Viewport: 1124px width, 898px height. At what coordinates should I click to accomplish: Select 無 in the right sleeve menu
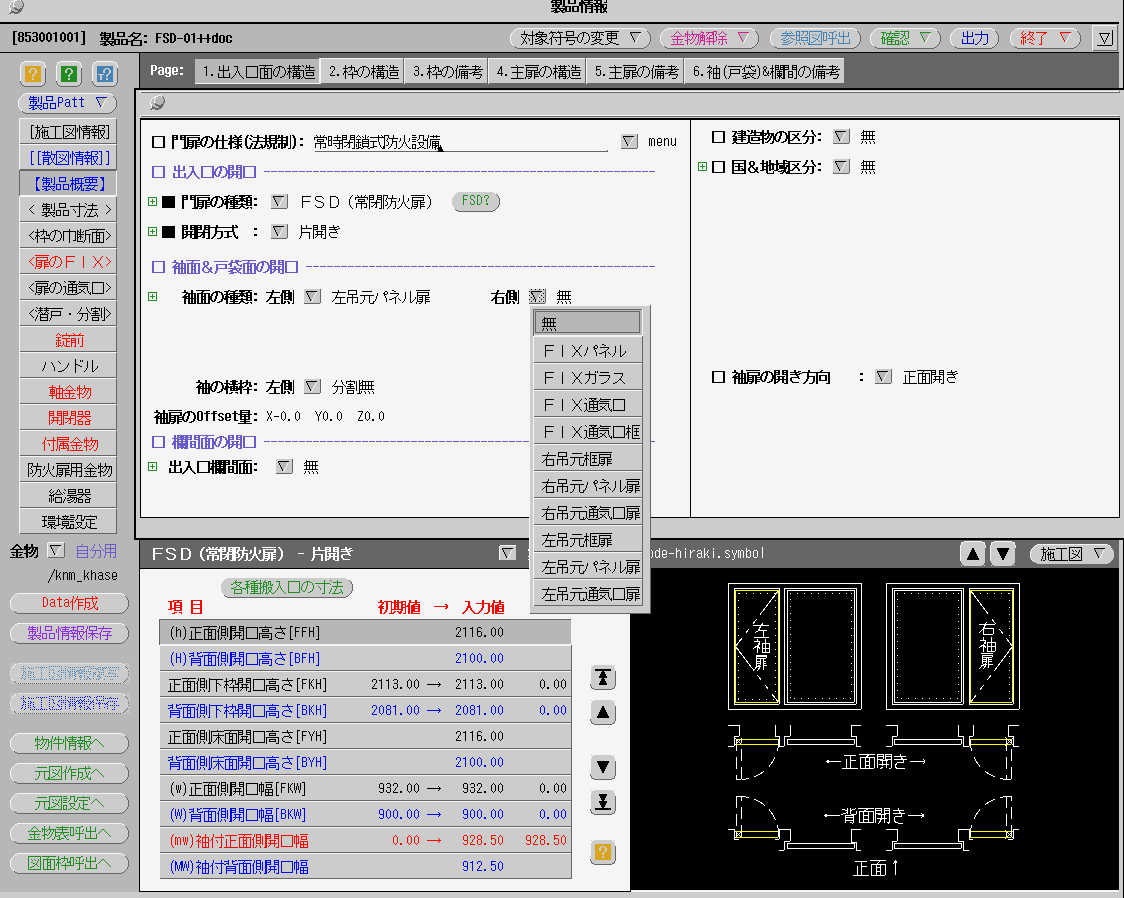(x=588, y=323)
